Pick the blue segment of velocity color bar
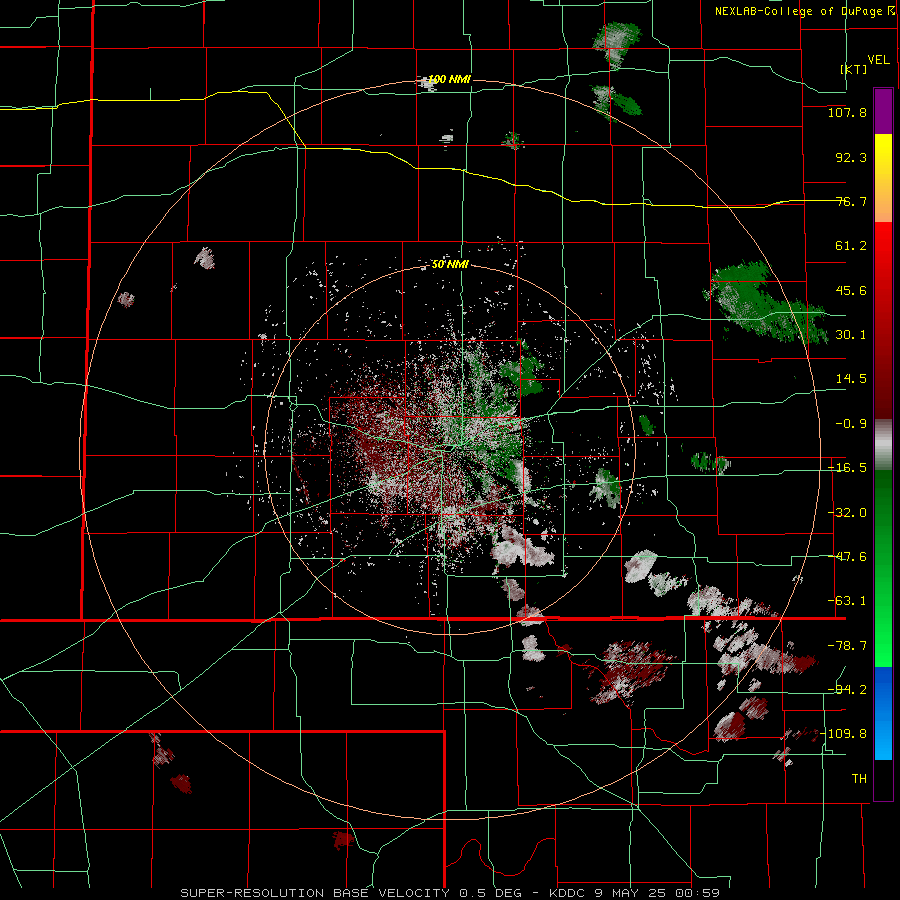Screen dimensions: 900x900 point(883,713)
